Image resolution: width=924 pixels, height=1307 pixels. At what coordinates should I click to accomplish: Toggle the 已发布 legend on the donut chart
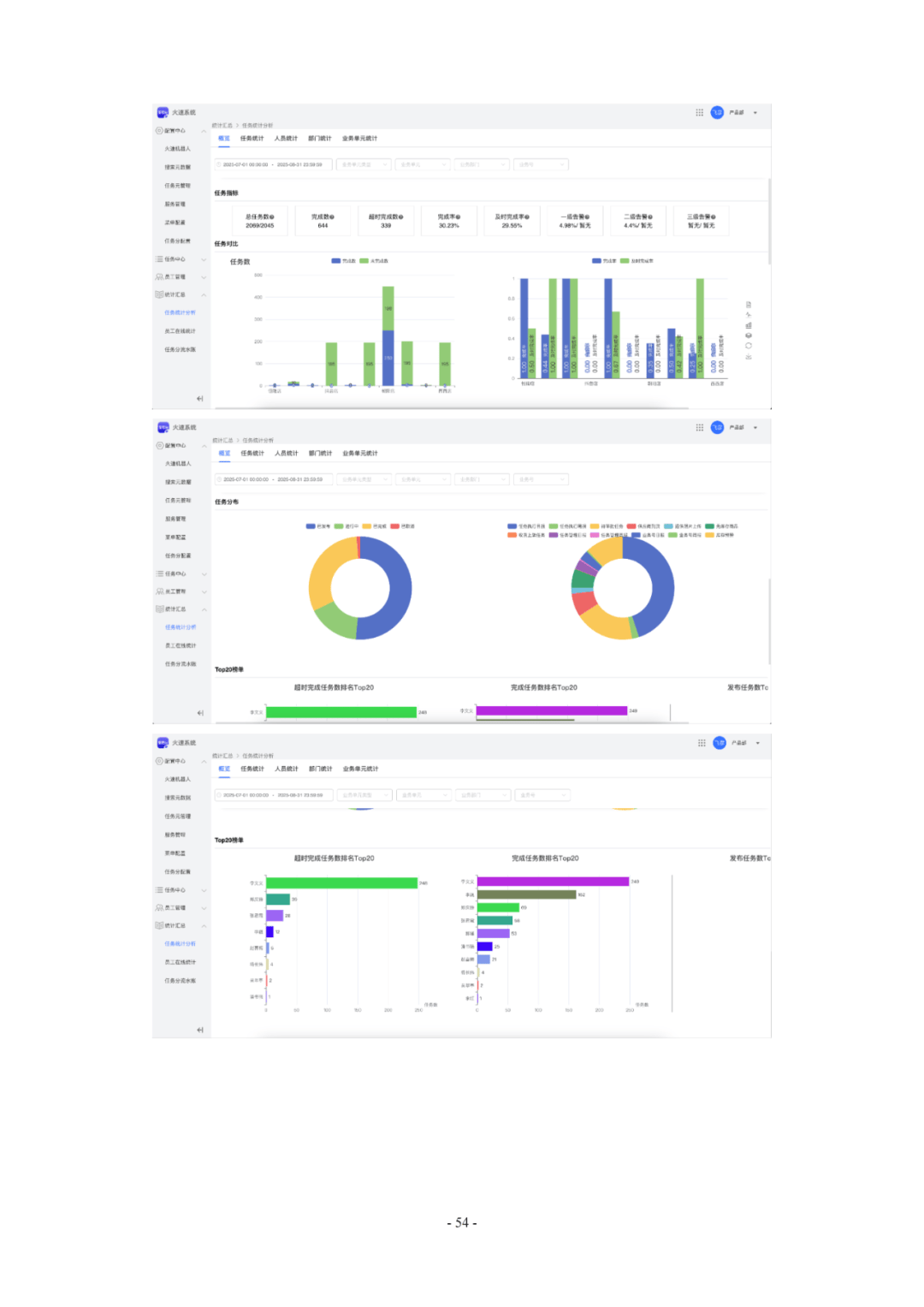(x=317, y=526)
